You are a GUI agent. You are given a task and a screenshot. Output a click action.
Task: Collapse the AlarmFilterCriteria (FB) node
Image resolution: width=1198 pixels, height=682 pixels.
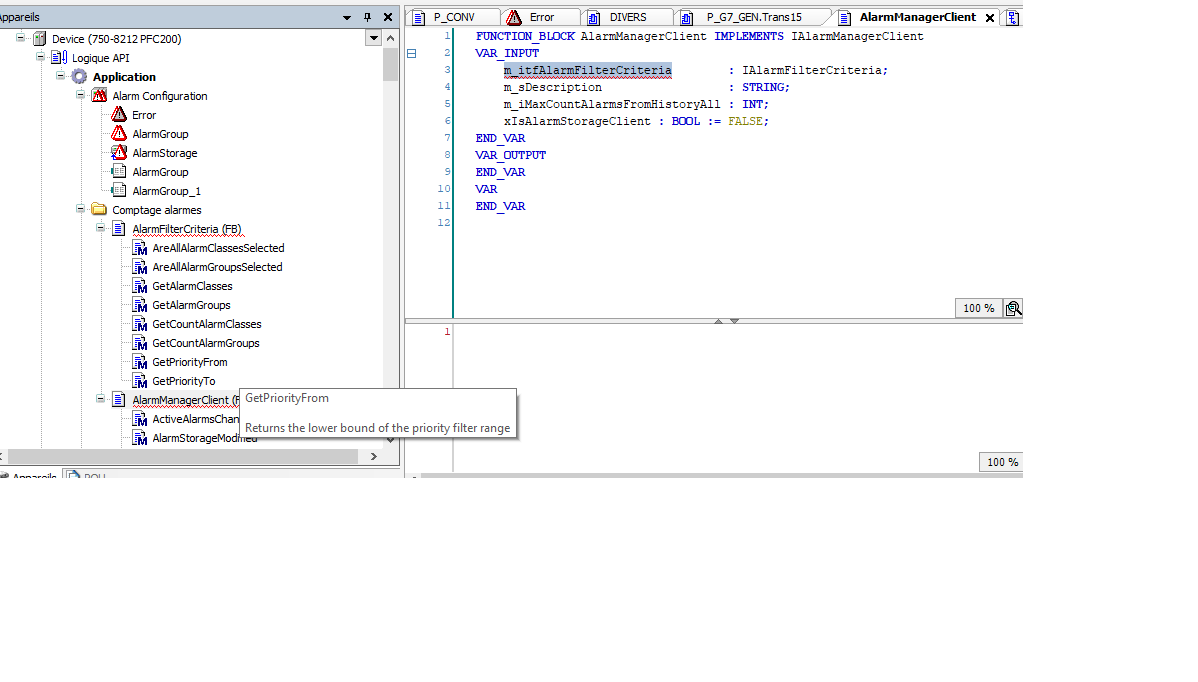pyautogui.click(x=101, y=229)
